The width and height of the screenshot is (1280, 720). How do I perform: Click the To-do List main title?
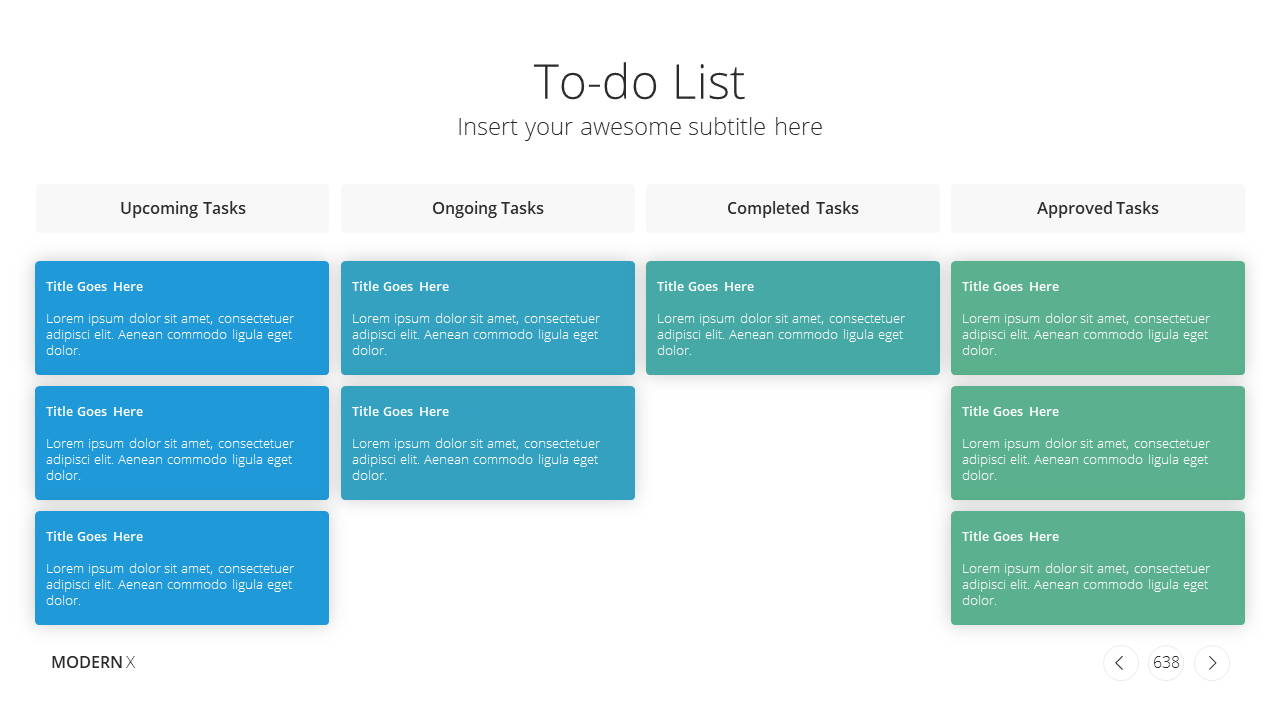click(640, 81)
